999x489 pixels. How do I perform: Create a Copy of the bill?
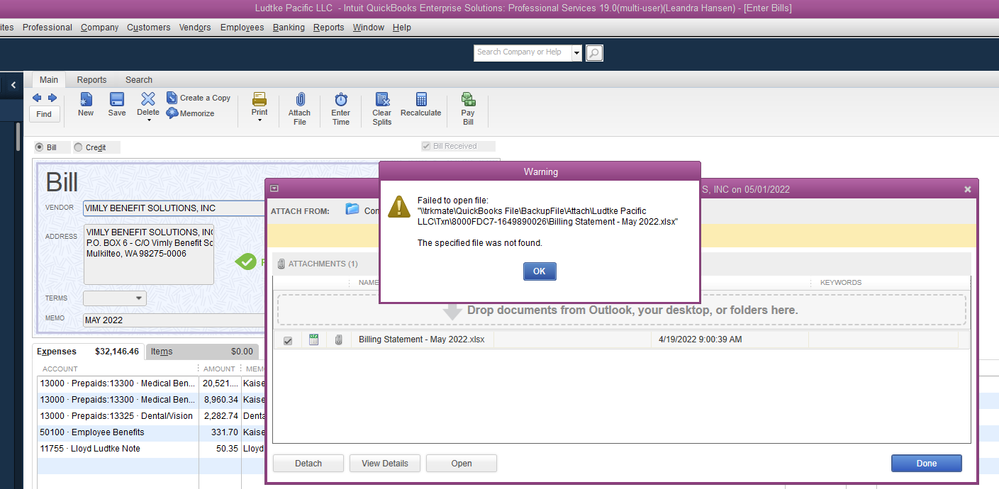[198, 98]
